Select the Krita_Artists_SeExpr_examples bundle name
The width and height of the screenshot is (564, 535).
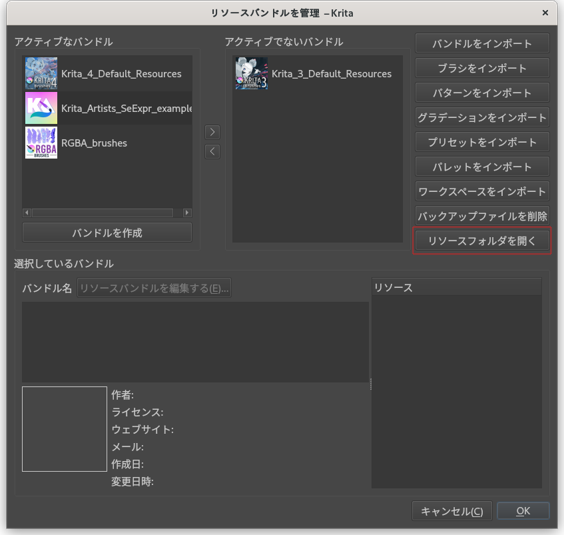126,108
